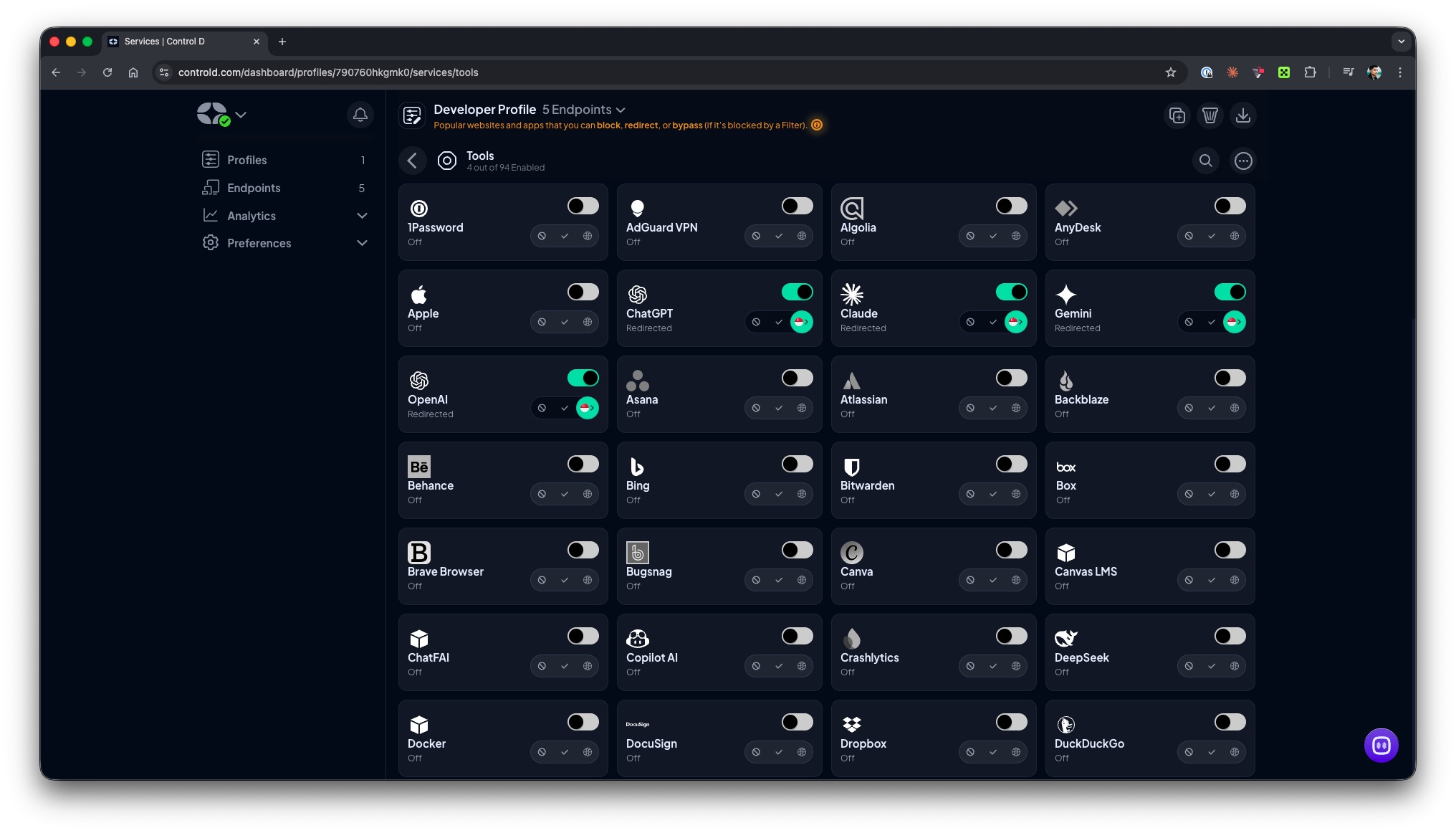Click the bypass checkmark for AdGuard VPN
Image resolution: width=1456 pixels, height=833 pixels.
tap(779, 236)
